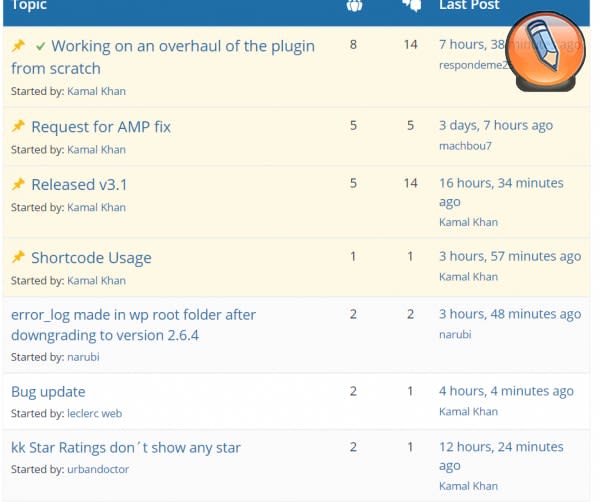Image resolution: width=600 pixels, height=502 pixels.
Task: Open the Request for AMP fix topic
Action: tap(101, 127)
